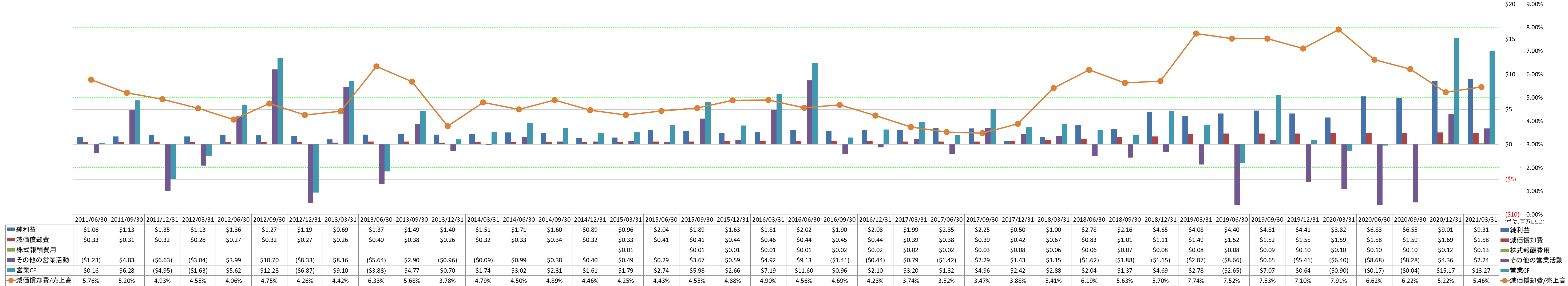1568x286 pixels.
Task: Click the 2016/06/30 date column header
Action: (x=804, y=220)
